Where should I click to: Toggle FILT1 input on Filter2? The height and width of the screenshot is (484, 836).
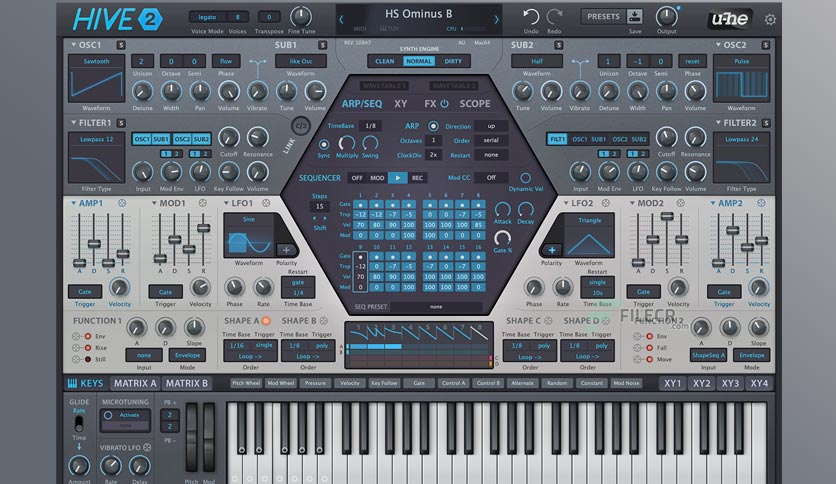(557, 139)
